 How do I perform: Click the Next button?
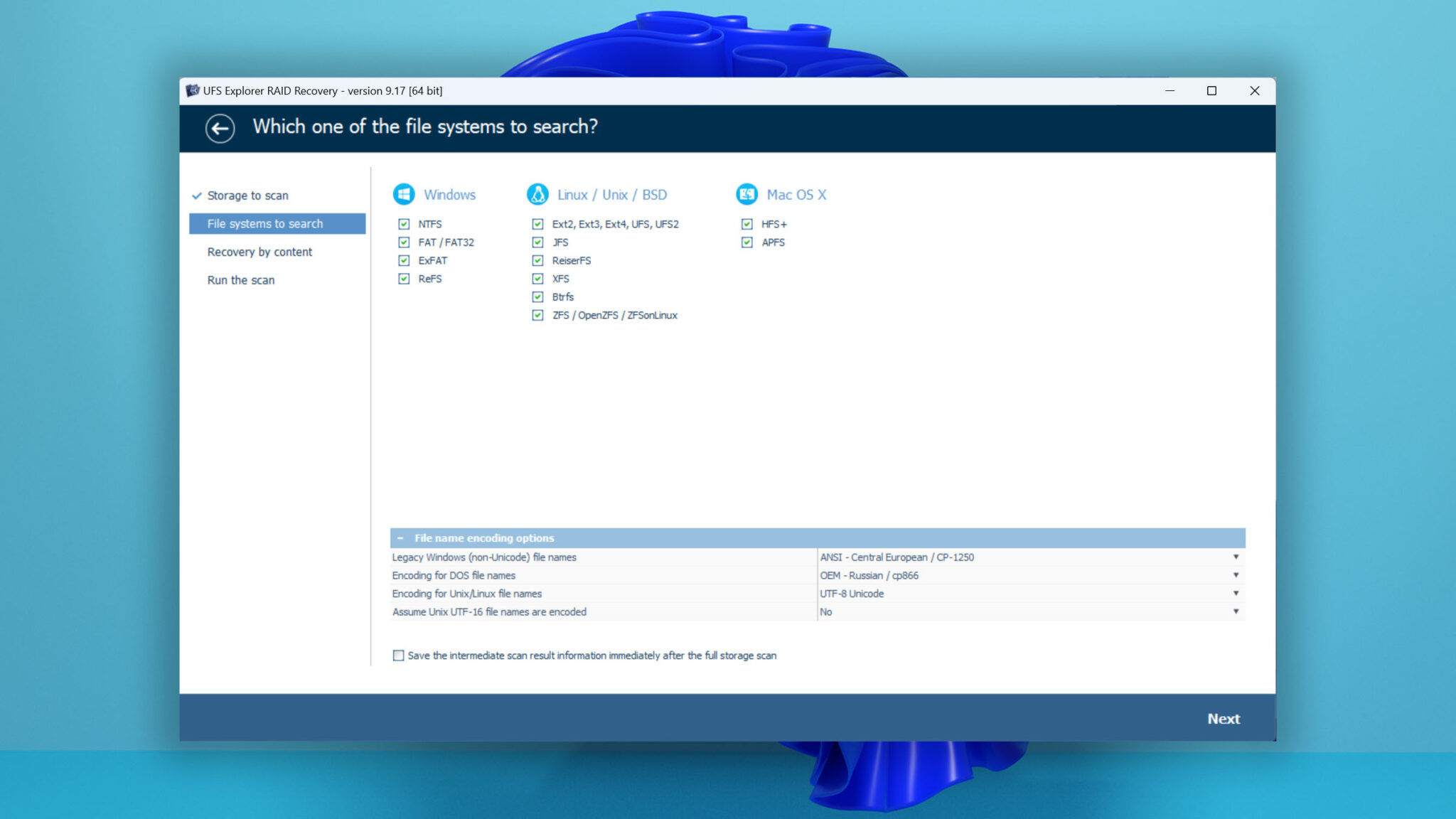(1224, 719)
